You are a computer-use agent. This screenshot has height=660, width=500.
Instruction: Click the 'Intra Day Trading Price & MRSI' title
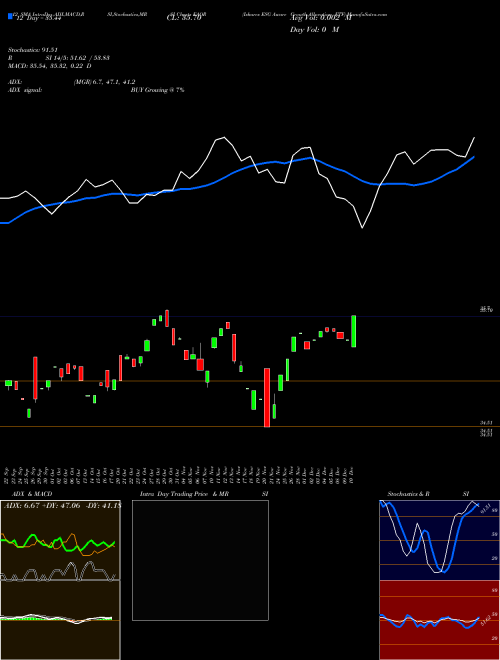pos(204,494)
